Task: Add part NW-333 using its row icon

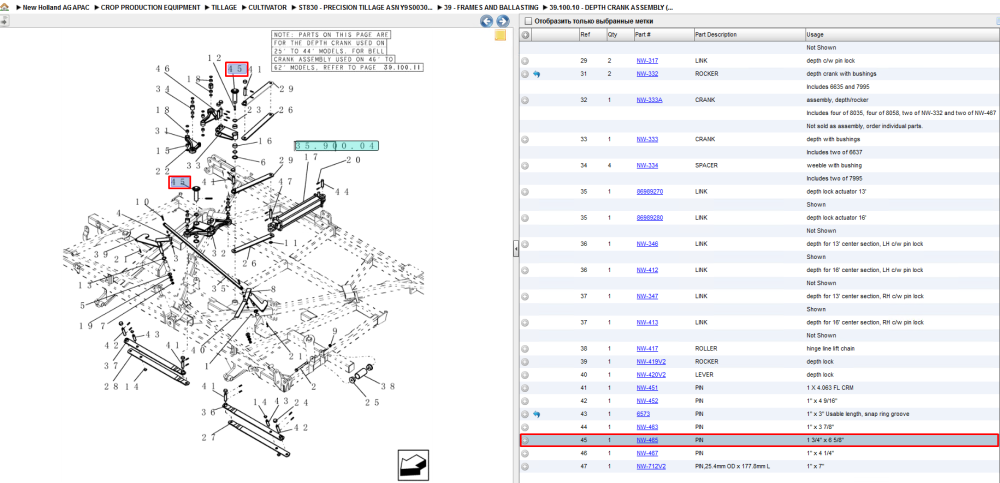Action: coord(526,139)
